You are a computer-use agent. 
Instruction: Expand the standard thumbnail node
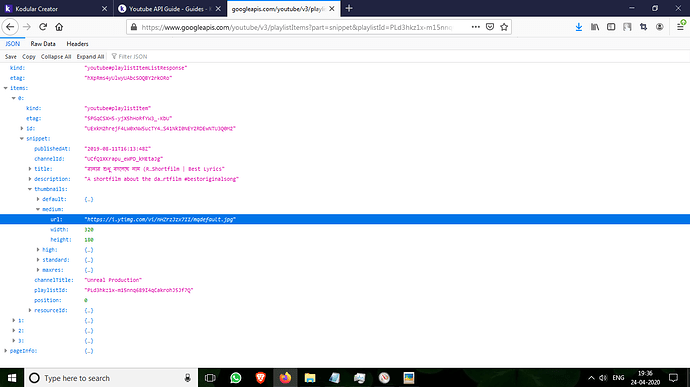[x=38, y=260]
